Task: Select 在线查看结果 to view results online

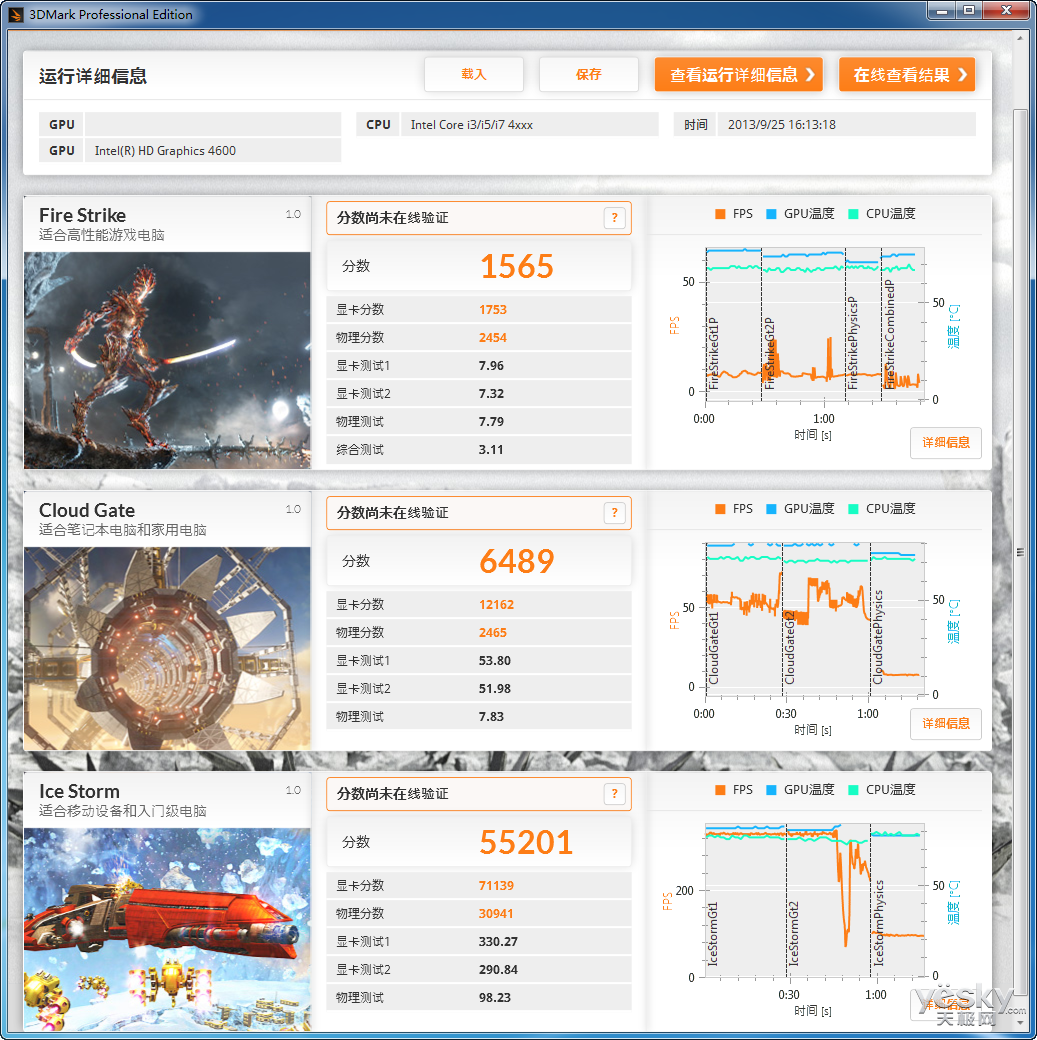Action: point(906,74)
